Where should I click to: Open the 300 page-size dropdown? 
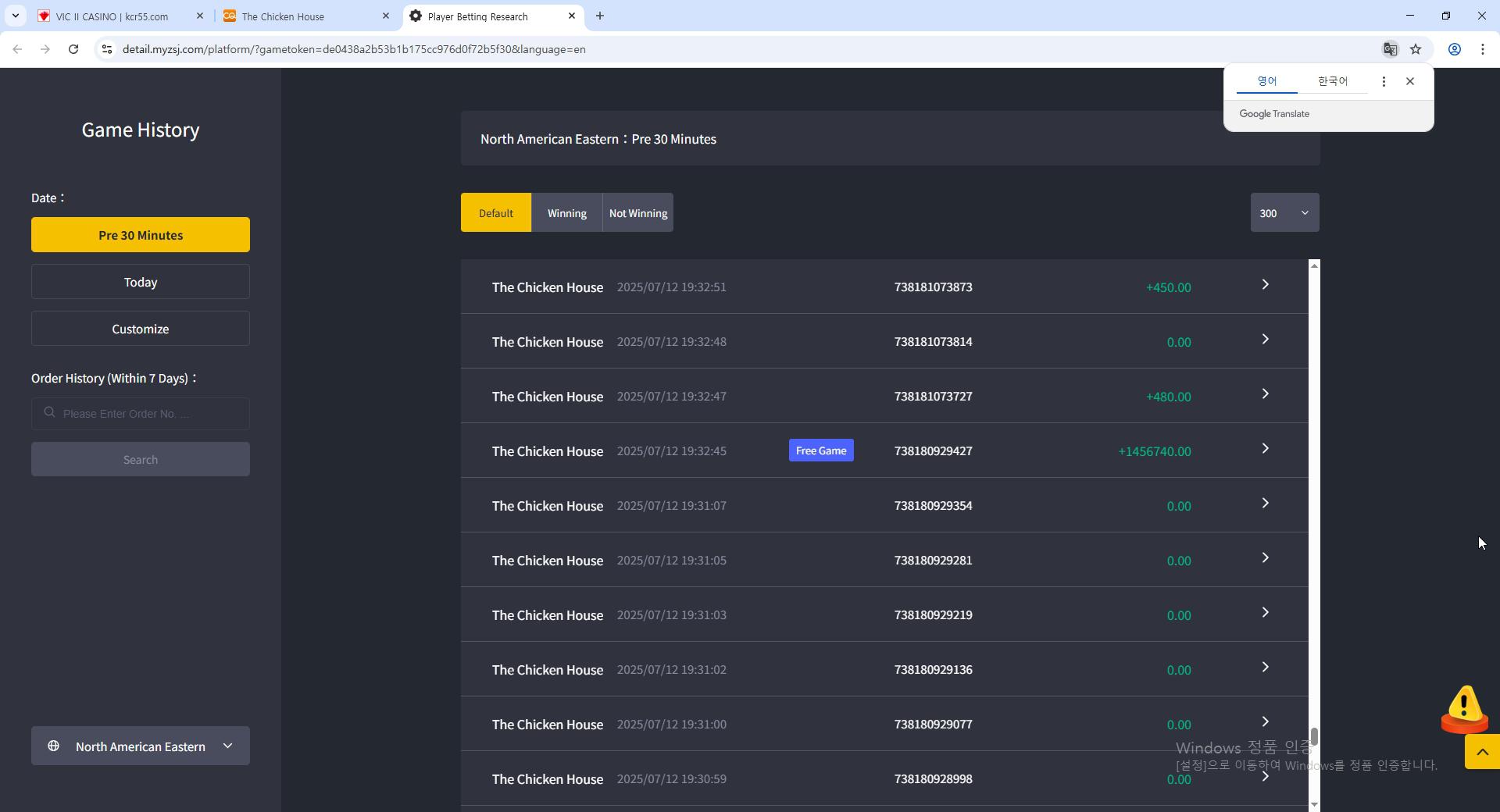(1284, 212)
